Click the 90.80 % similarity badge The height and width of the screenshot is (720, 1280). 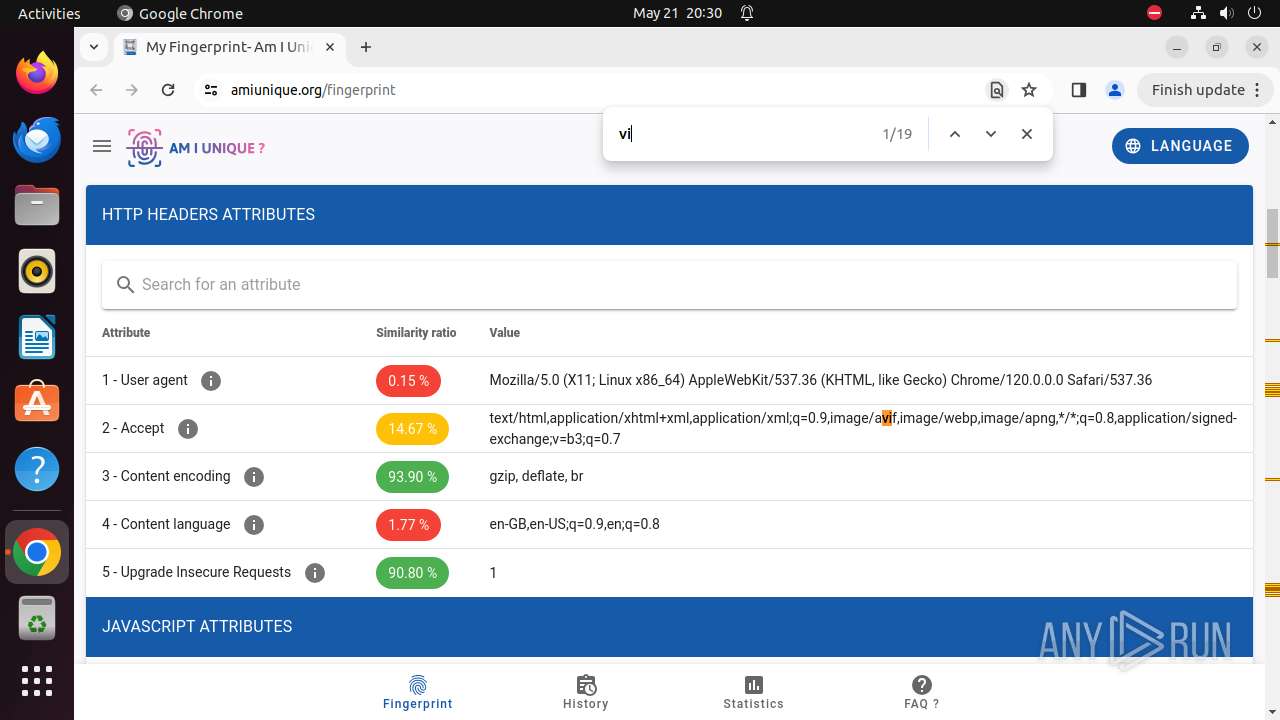[412, 573]
